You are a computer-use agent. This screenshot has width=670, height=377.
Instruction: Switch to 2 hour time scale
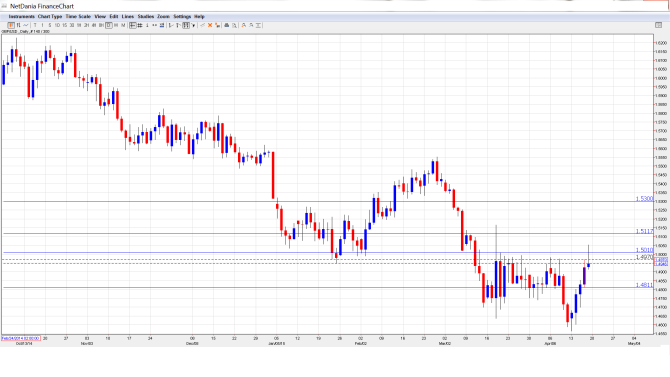point(86,26)
